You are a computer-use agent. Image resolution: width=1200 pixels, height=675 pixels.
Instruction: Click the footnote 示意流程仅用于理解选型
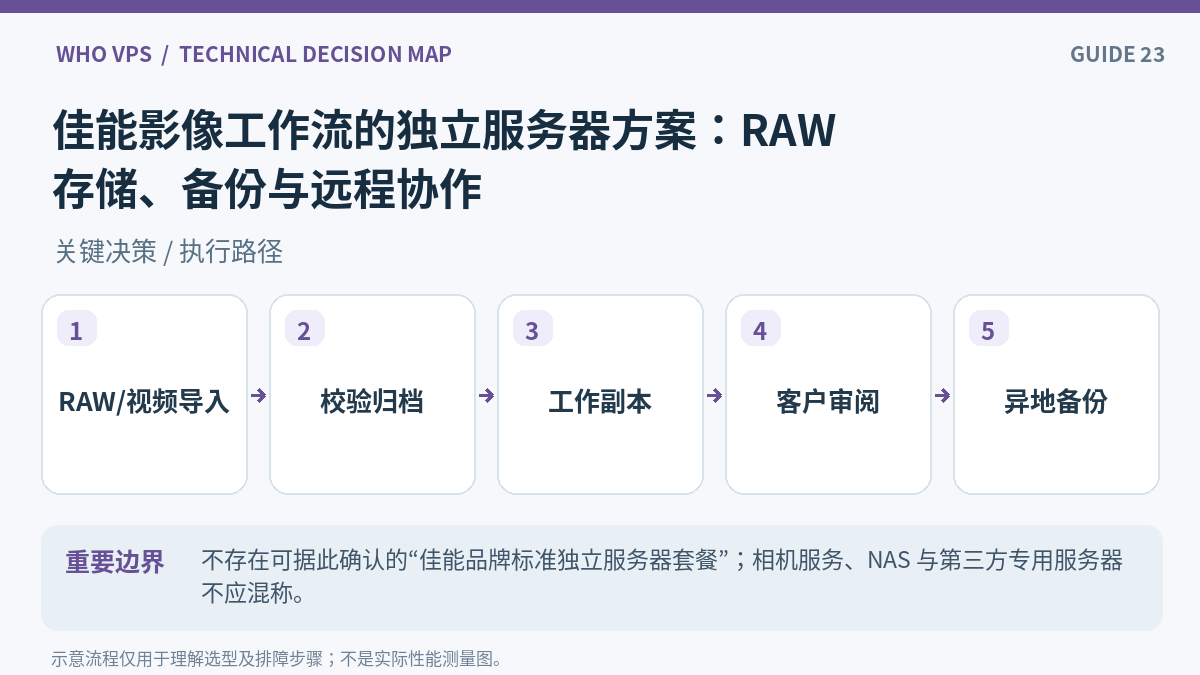pos(277,659)
